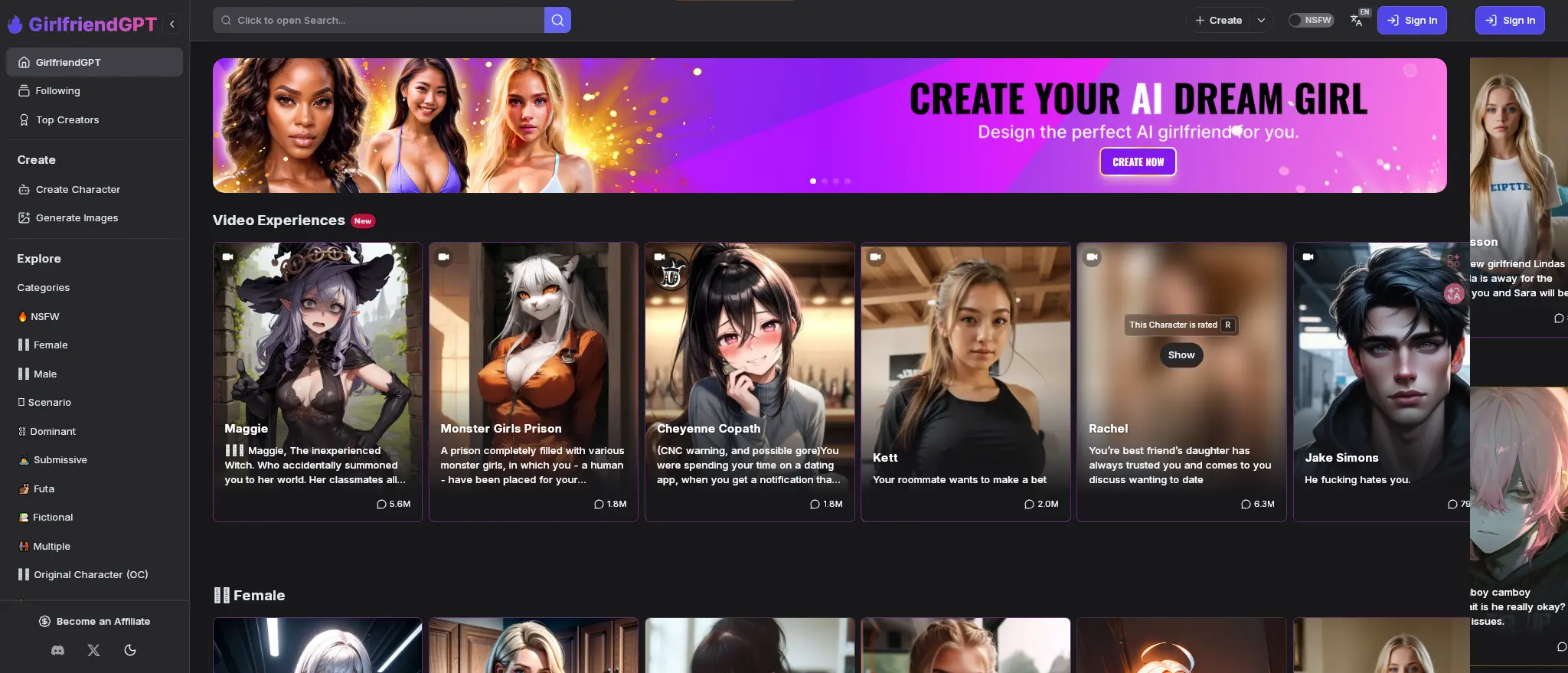Select Following in the sidebar
Viewport: 1568px width, 673px height.
click(x=57, y=91)
